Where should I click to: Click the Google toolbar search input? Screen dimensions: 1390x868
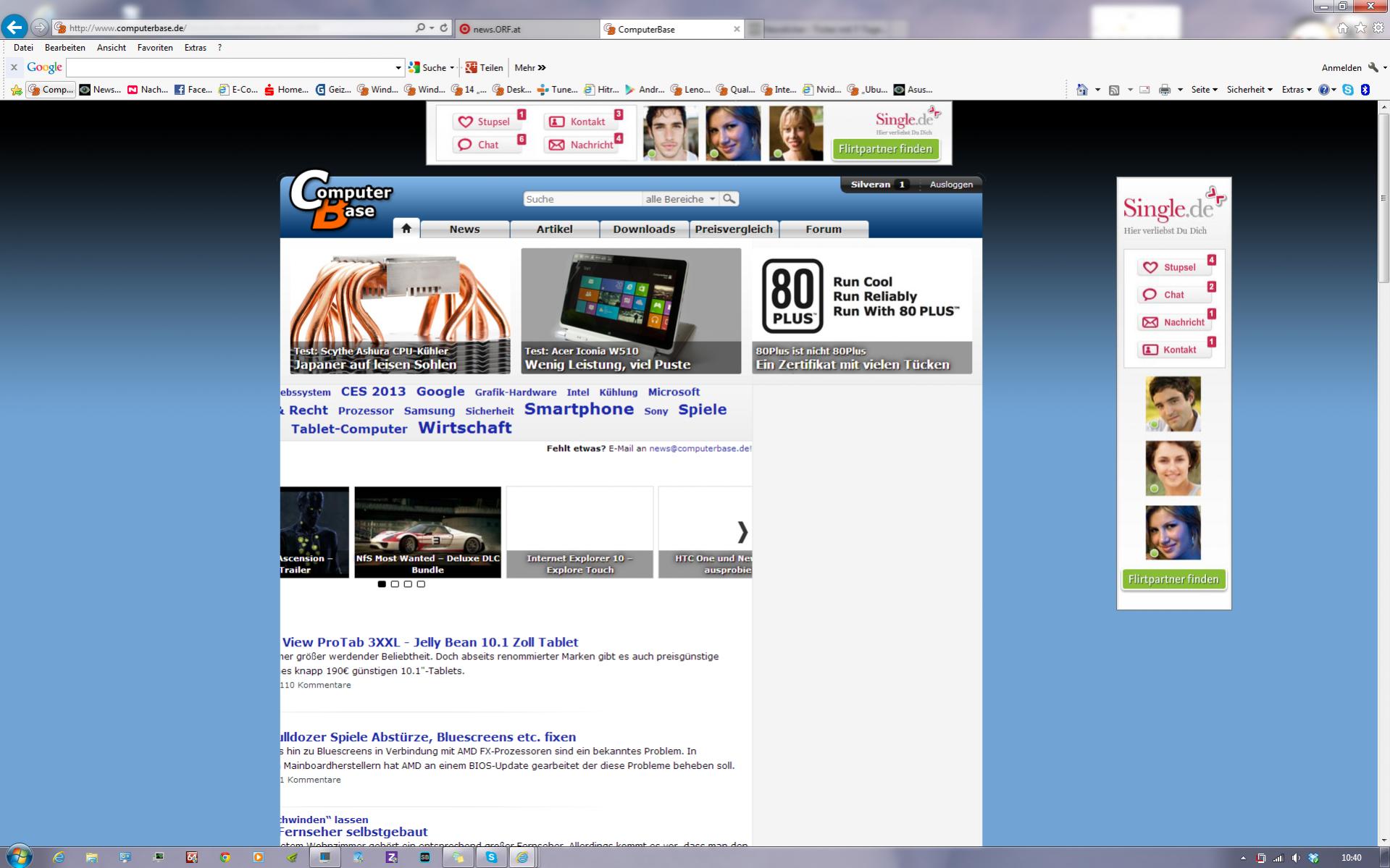230,67
